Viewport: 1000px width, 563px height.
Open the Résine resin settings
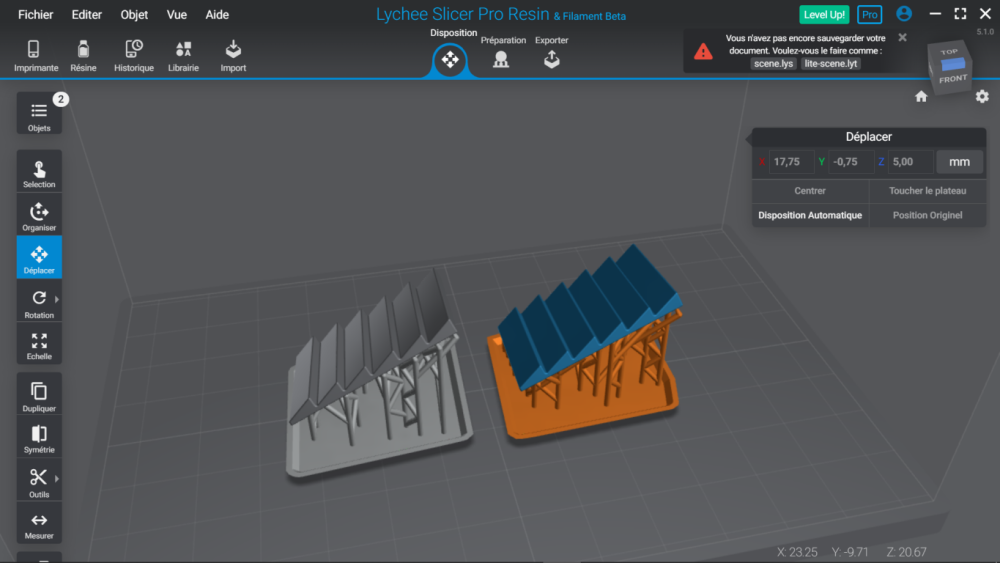coord(83,55)
